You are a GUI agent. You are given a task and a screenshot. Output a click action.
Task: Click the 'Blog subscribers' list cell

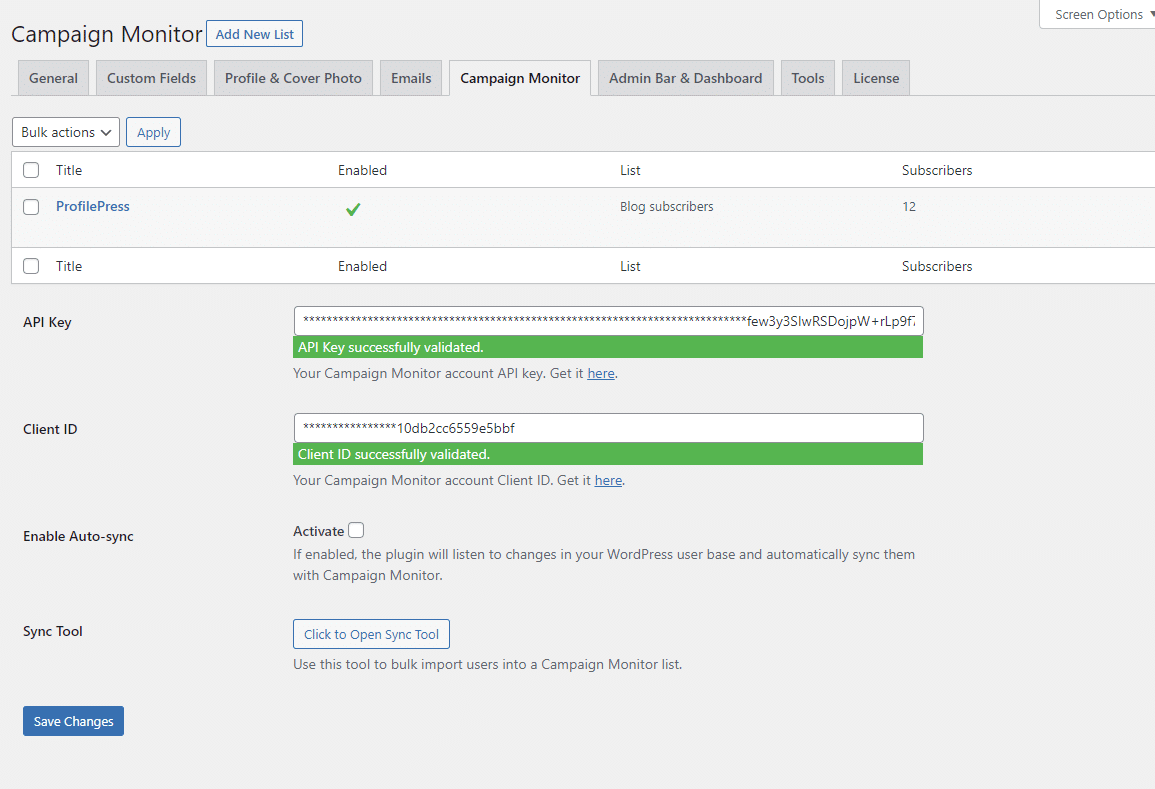click(x=667, y=206)
